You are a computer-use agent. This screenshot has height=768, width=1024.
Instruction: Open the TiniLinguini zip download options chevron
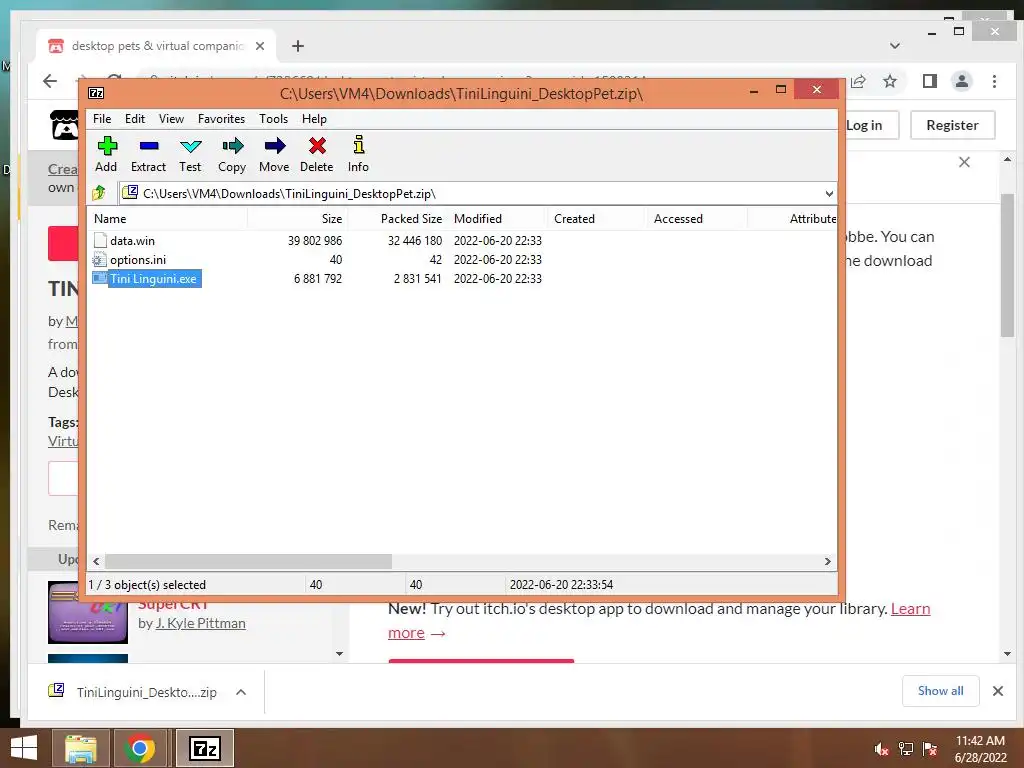point(241,692)
